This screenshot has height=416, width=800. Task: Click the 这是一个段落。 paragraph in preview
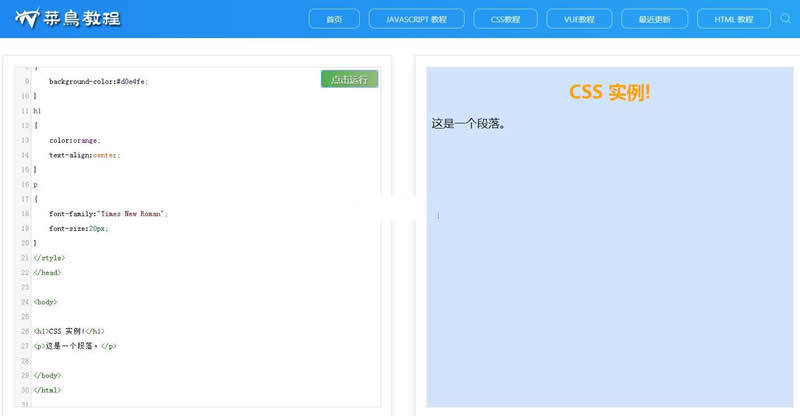click(468, 123)
